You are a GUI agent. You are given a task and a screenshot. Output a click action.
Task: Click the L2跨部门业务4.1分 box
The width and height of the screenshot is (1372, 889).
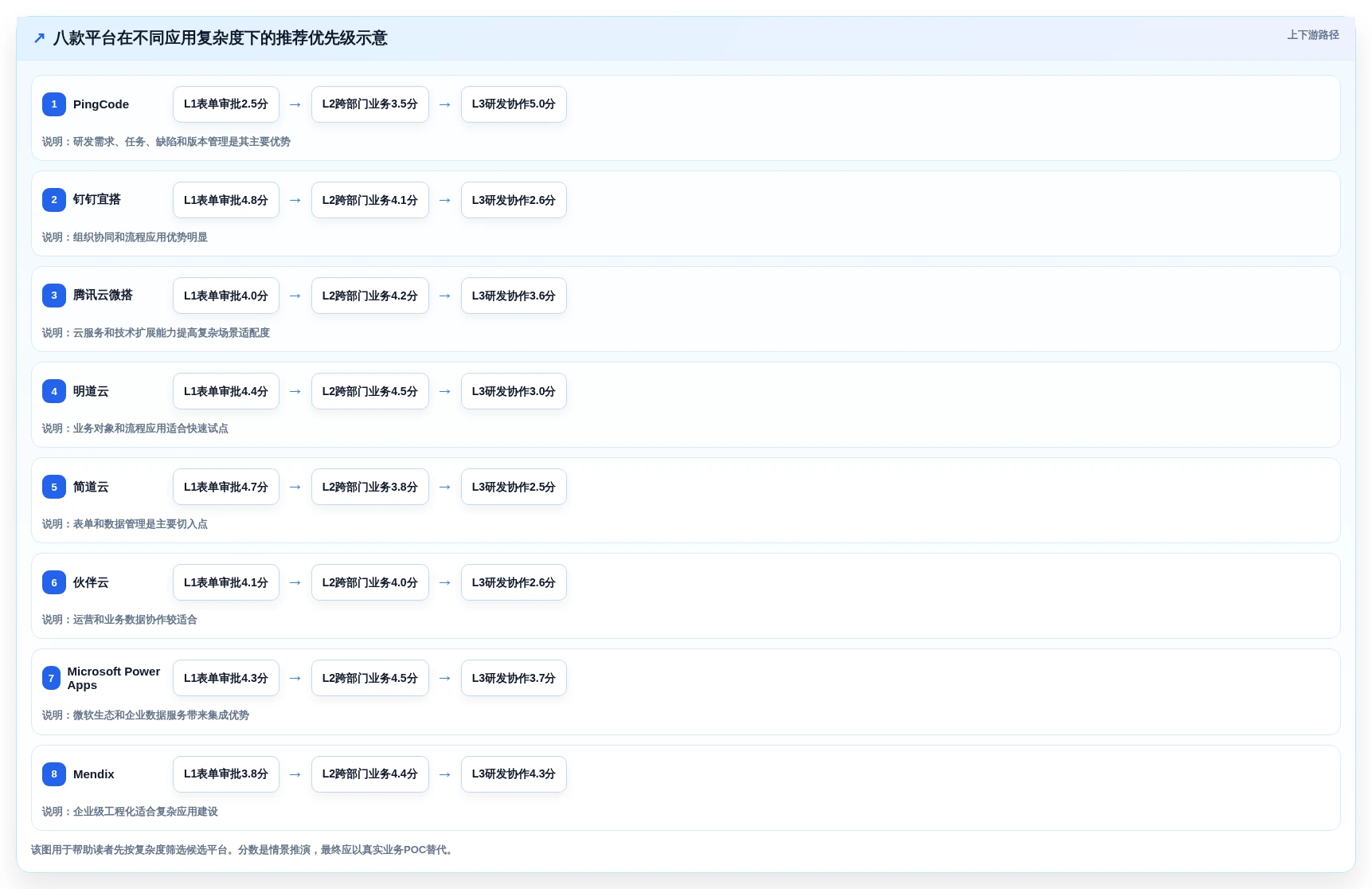tap(370, 200)
